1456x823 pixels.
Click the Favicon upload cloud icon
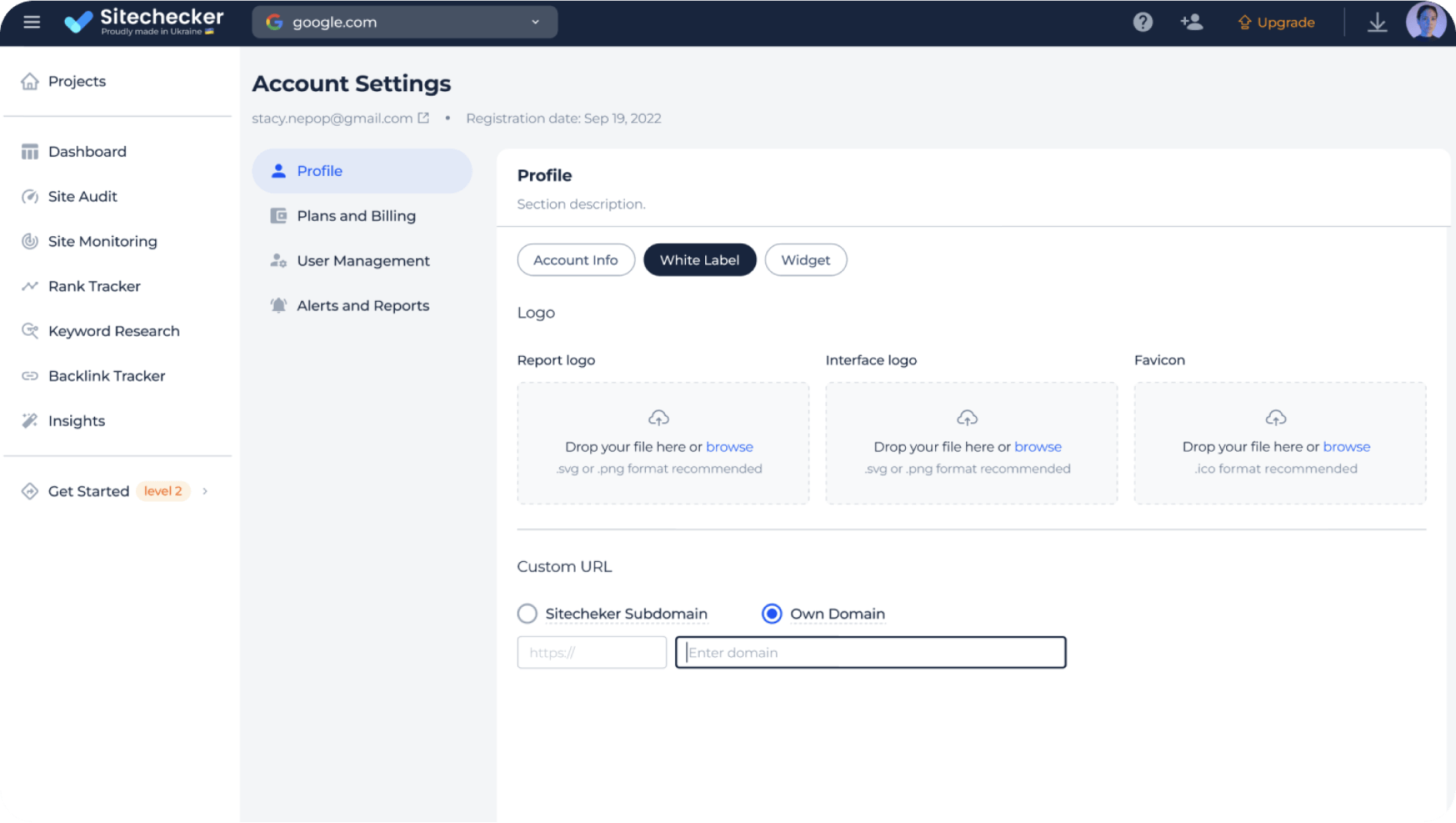tap(1276, 418)
